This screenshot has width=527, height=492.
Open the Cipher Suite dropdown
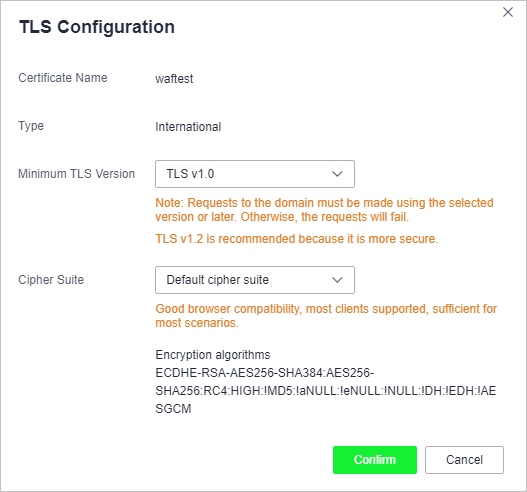pyautogui.click(x=255, y=280)
